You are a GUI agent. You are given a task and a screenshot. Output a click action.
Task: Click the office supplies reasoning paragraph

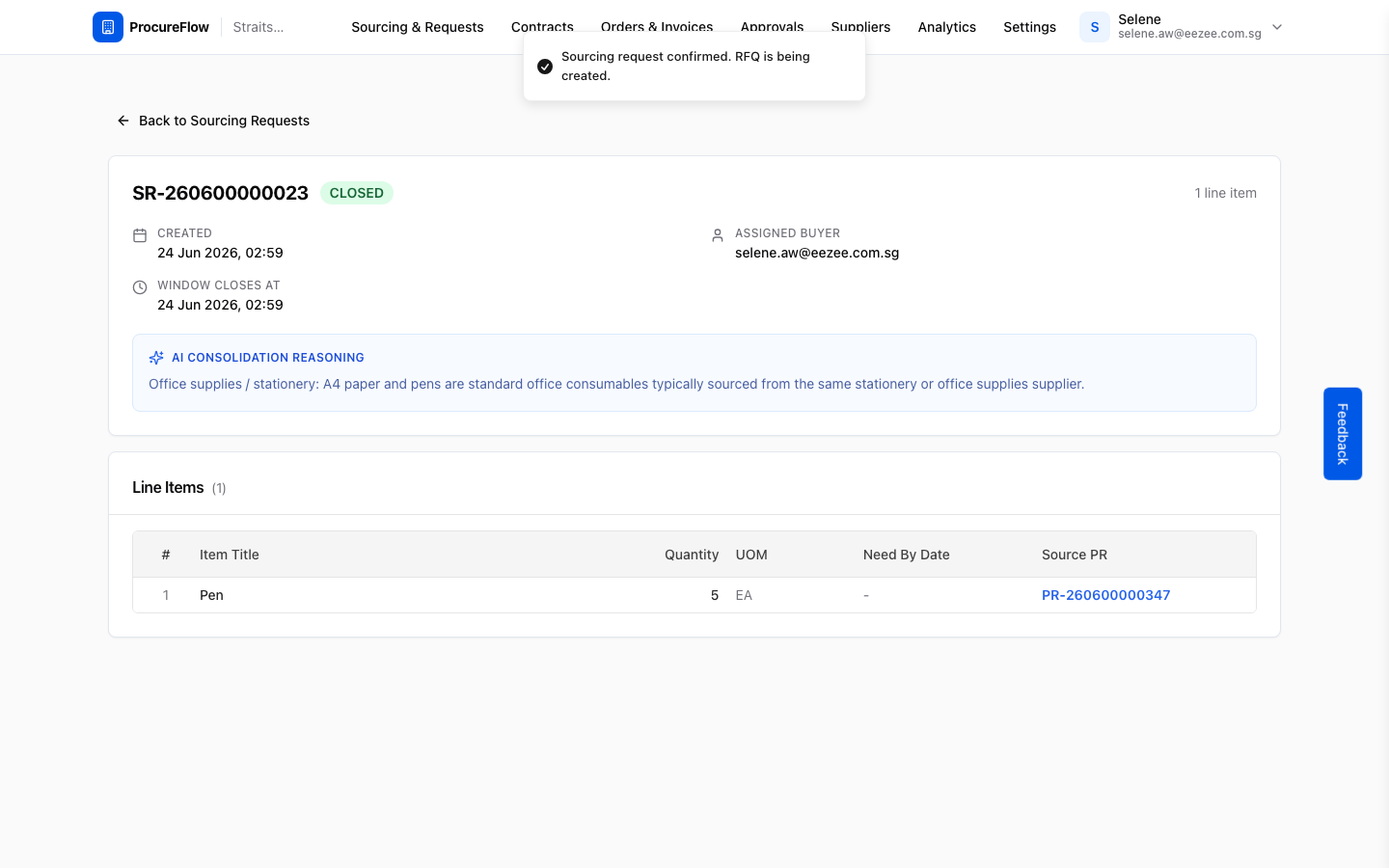click(616, 384)
